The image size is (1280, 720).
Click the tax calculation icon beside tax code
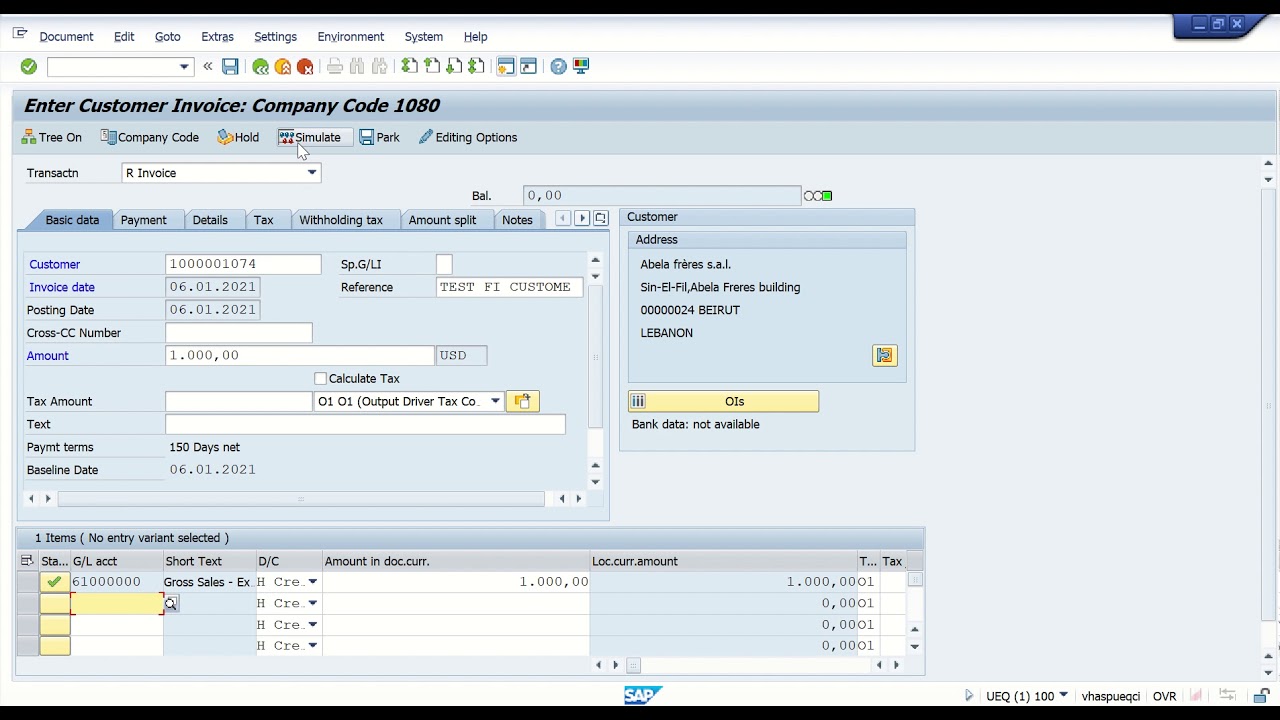tap(522, 401)
